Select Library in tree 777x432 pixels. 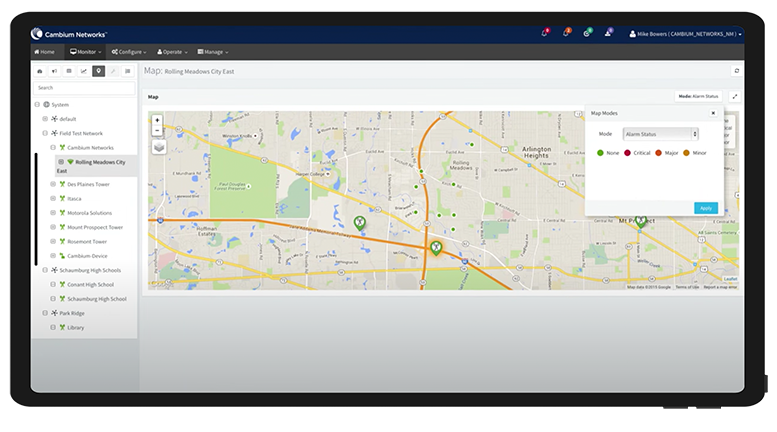coord(76,327)
